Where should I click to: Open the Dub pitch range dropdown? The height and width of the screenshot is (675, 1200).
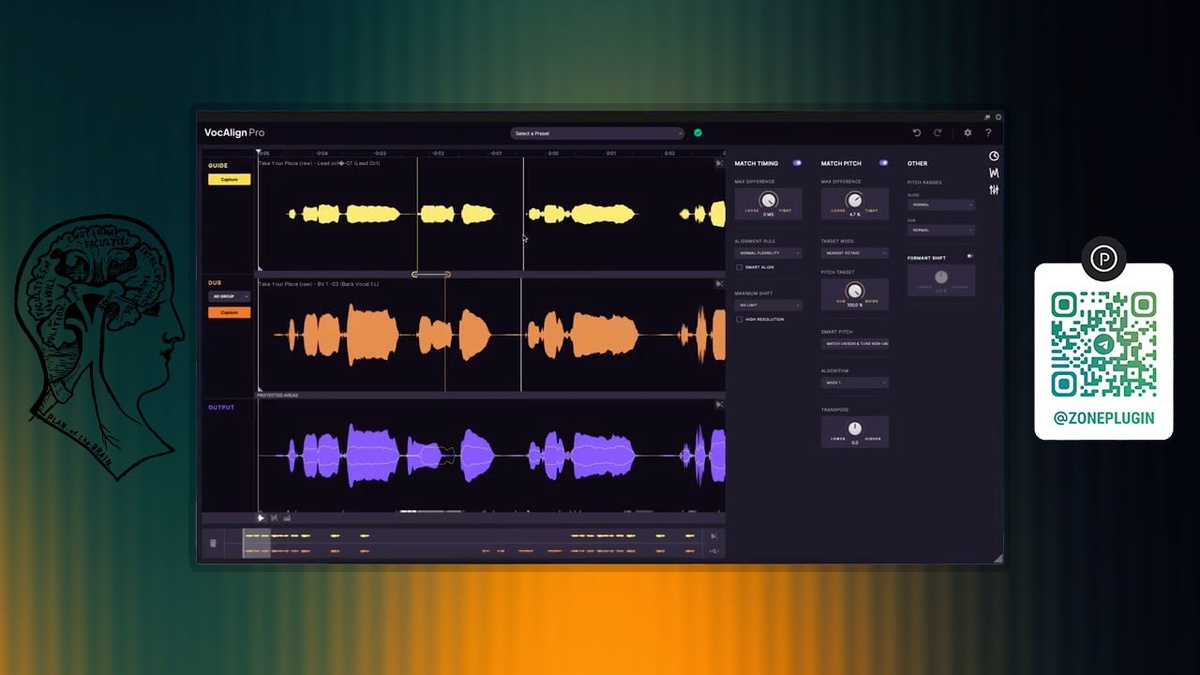pos(941,230)
